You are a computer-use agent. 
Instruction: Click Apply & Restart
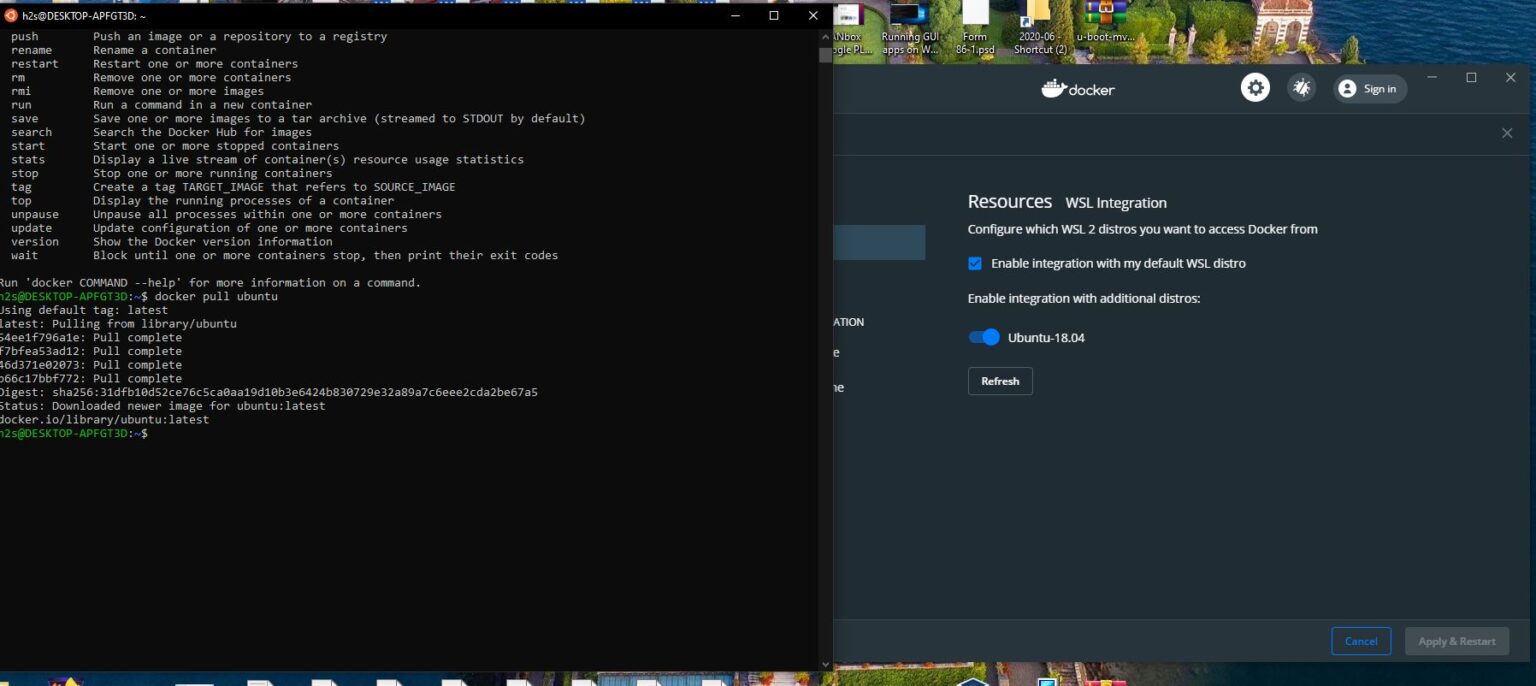1457,641
